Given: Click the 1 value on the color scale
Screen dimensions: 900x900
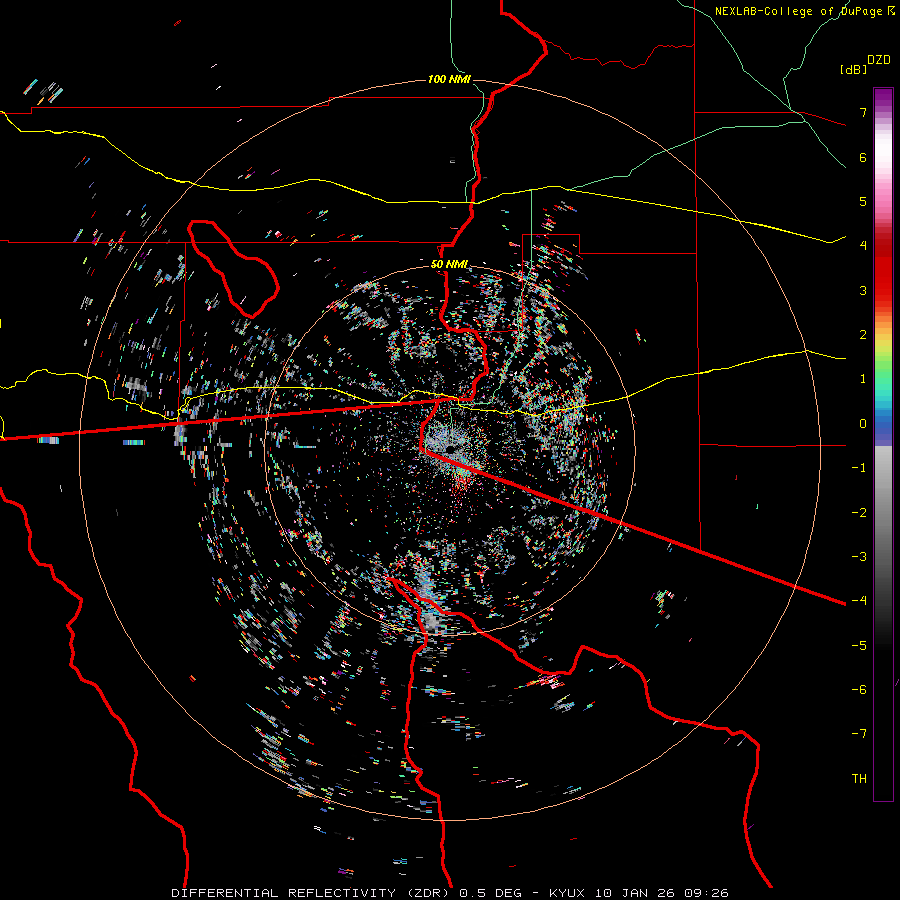Looking at the screenshot, I should tap(863, 379).
